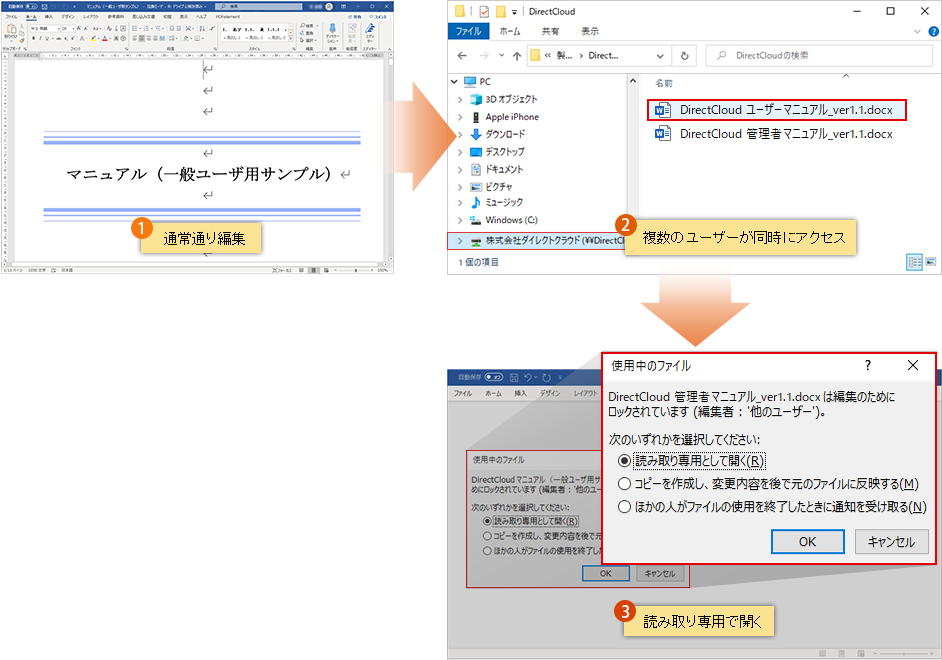Click the DirectCloudの検索 search field
Screen dimensions: 942x660
coord(819,55)
